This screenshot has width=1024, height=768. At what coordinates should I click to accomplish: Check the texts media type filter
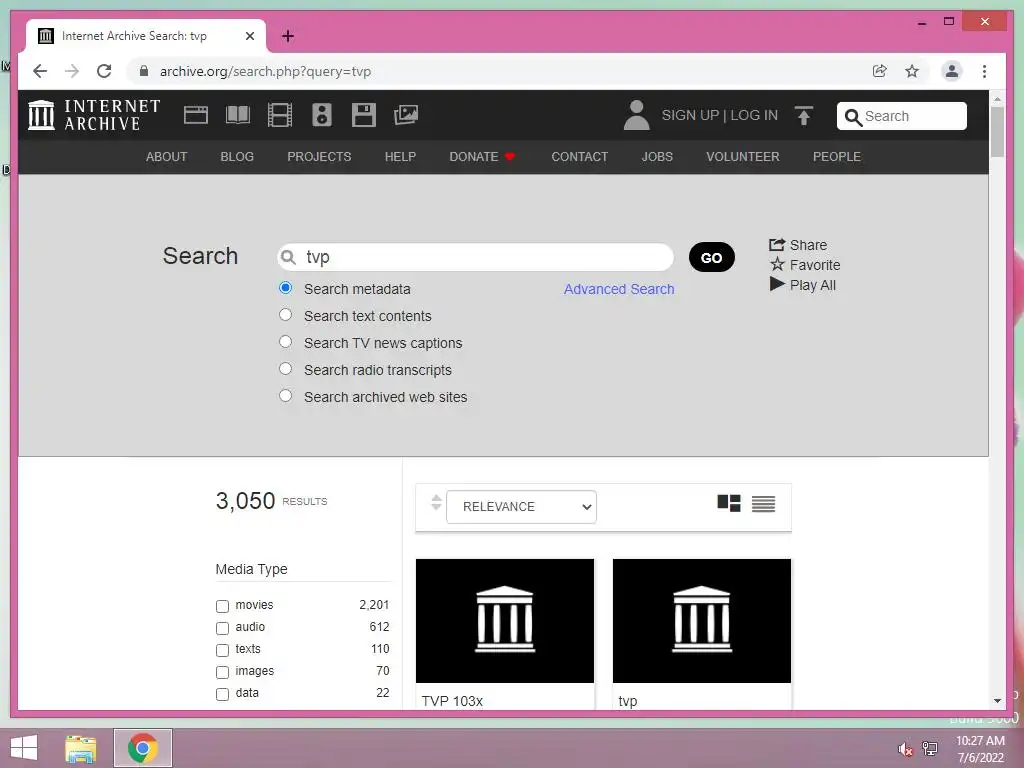(x=222, y=650)
